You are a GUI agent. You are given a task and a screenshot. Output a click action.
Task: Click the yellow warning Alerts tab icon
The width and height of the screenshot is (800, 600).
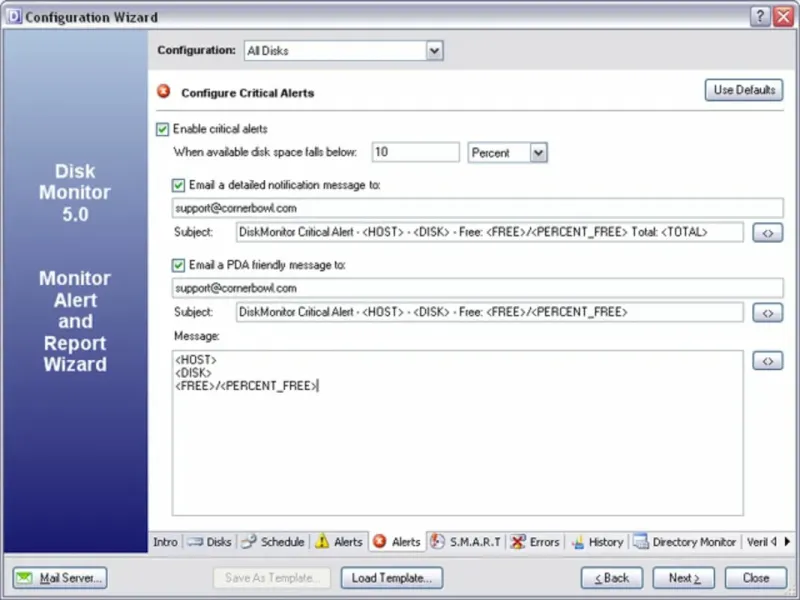(322, 541)
